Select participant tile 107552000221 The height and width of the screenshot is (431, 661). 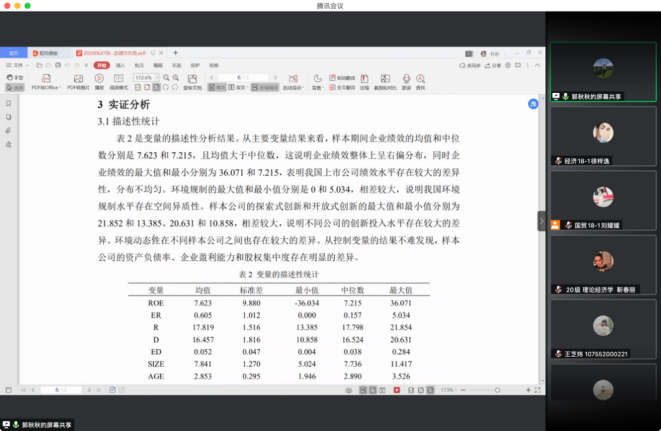click(603, 329)
